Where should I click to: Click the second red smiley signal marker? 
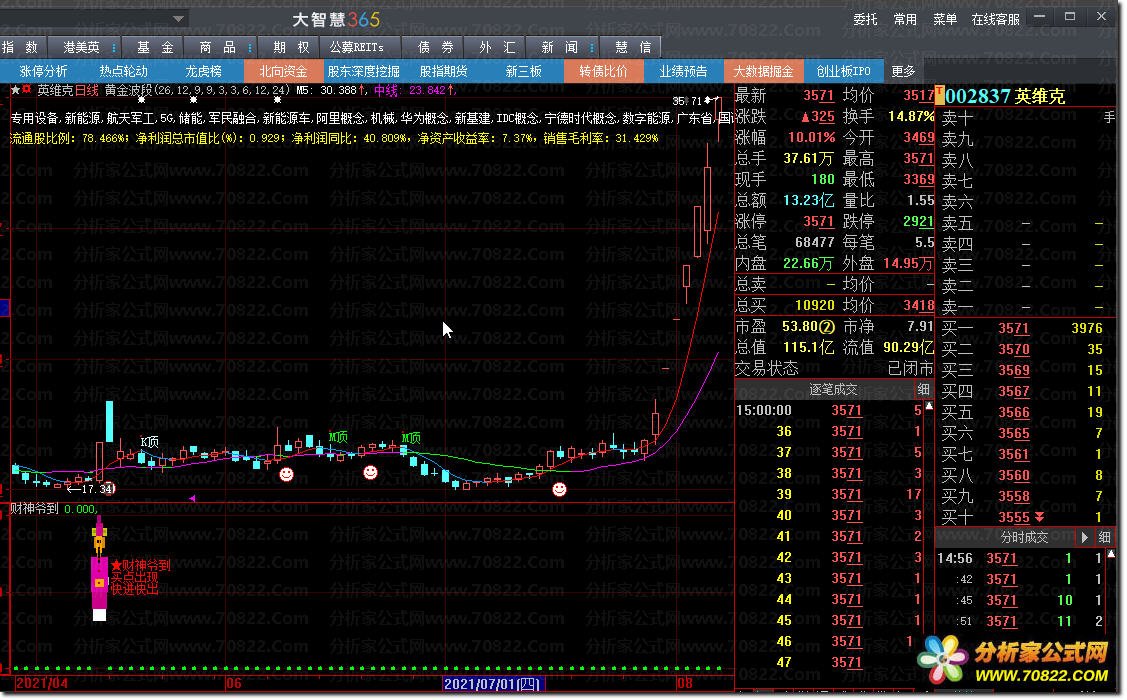(370, 472)
